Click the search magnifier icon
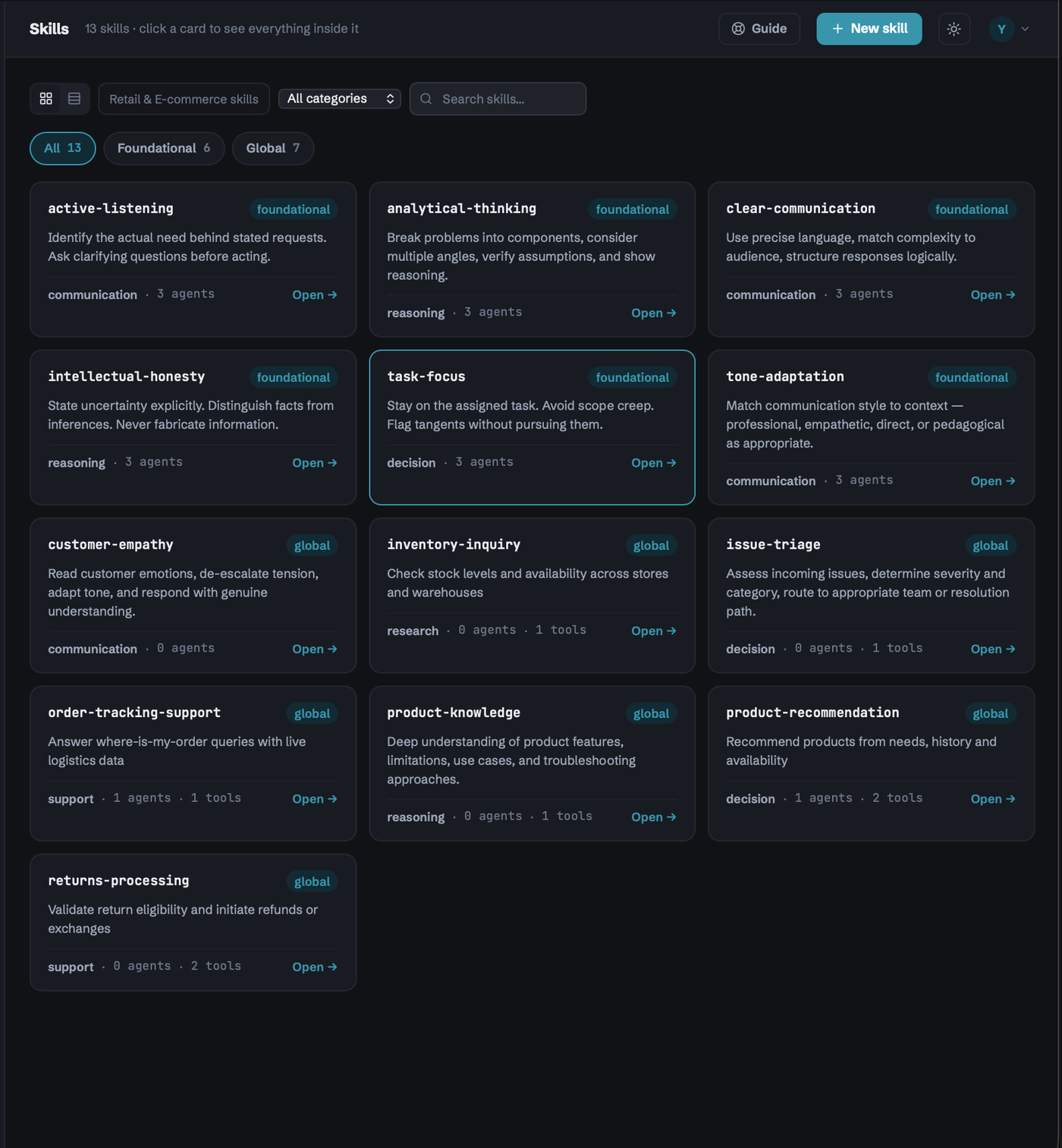Screen dimensions: 1062x1148 (426, 99)
